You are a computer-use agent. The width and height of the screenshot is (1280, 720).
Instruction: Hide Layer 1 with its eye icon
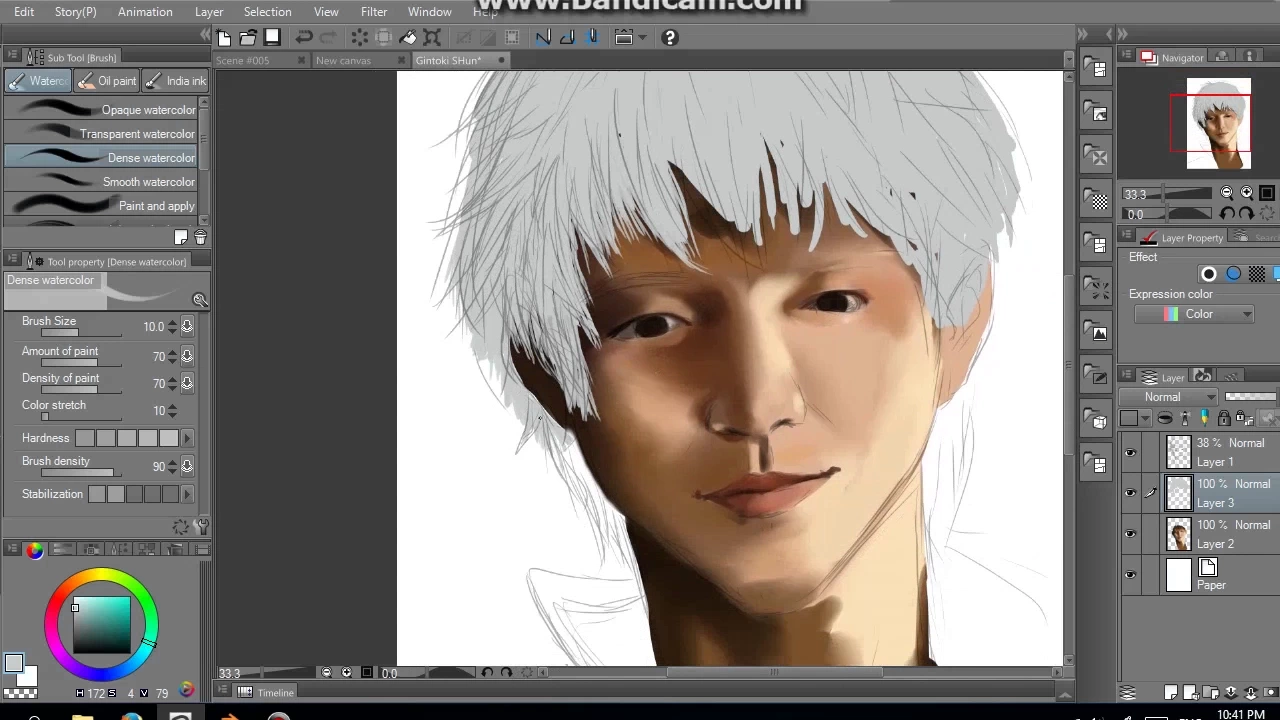point(1130,452)
